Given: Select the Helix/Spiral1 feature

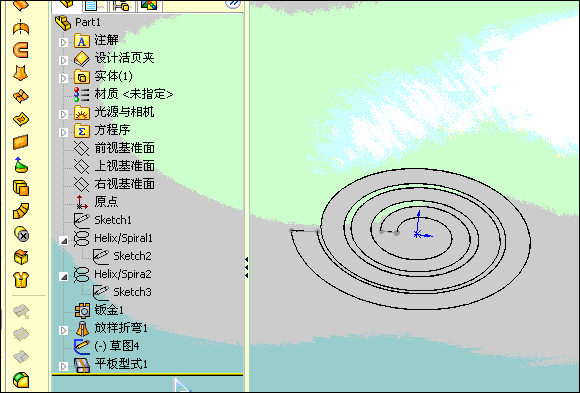Looking at the screenshot, I should [113, 238].
